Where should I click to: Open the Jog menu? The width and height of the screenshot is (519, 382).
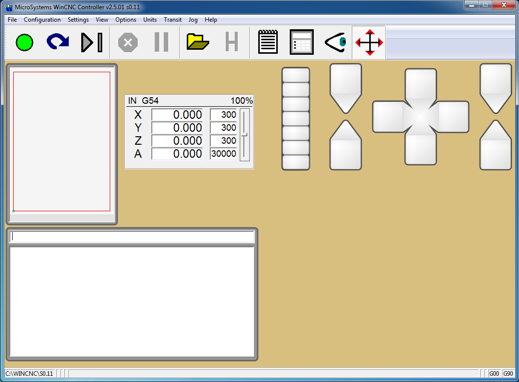[193, 20]
